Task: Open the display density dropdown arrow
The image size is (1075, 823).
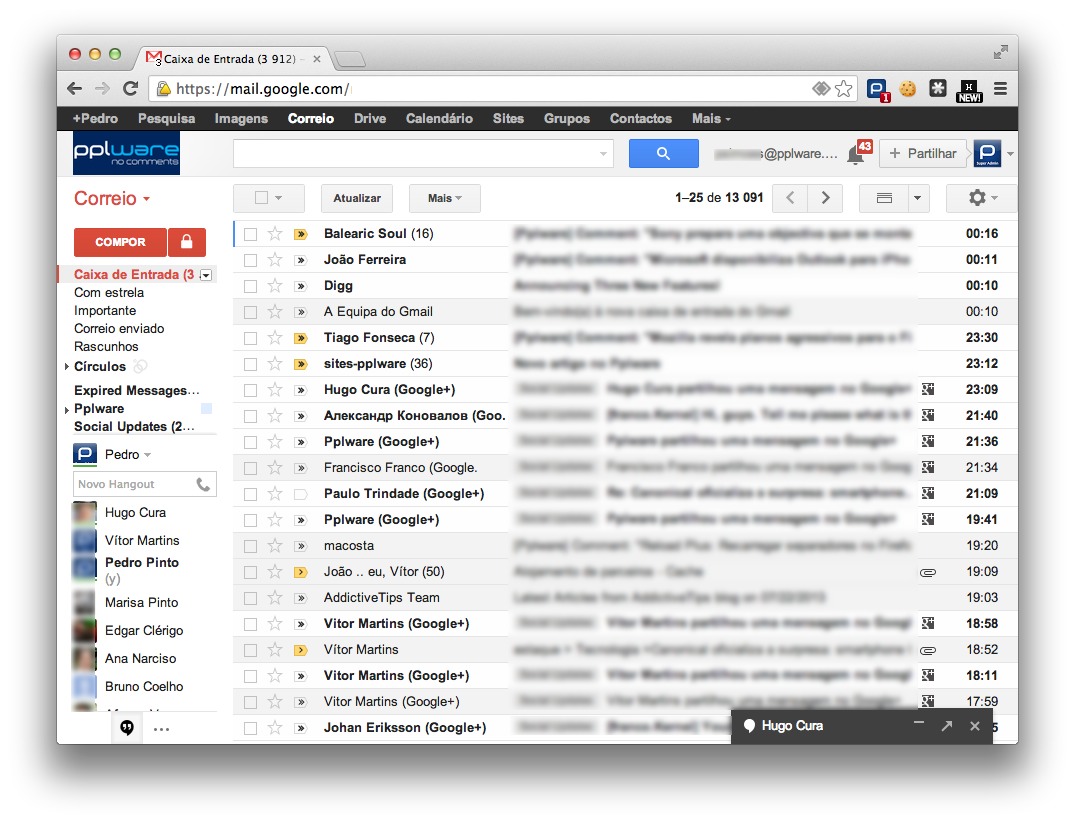Action: pyautogui.click(x=917, y=198)
